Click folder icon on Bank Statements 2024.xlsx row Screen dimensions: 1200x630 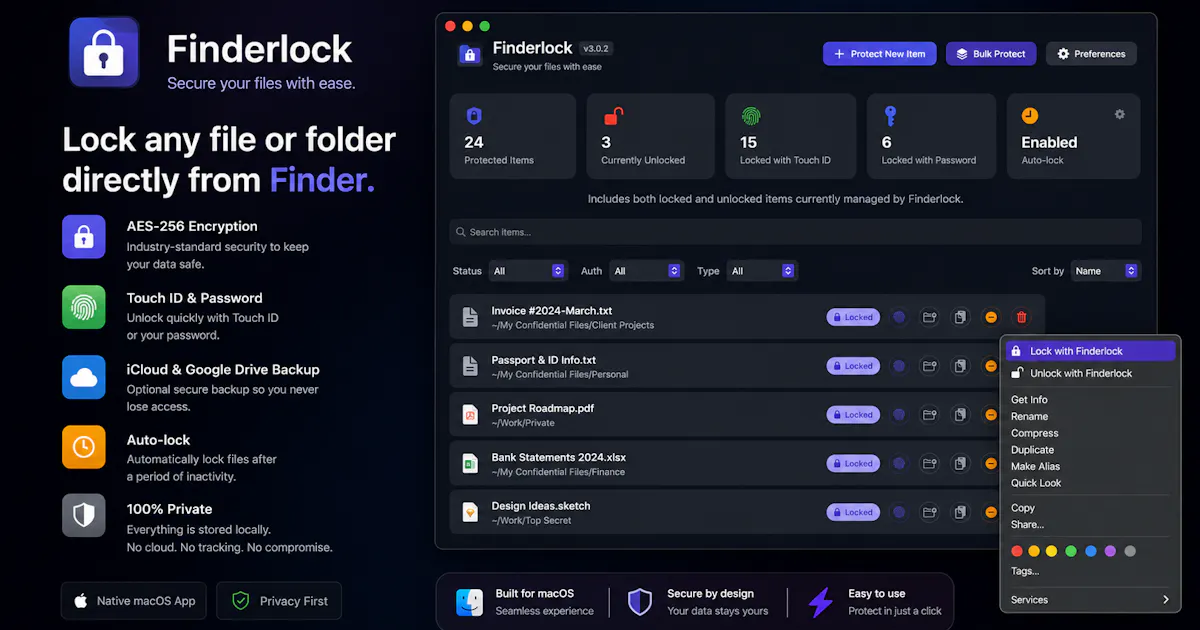[930, 463]
